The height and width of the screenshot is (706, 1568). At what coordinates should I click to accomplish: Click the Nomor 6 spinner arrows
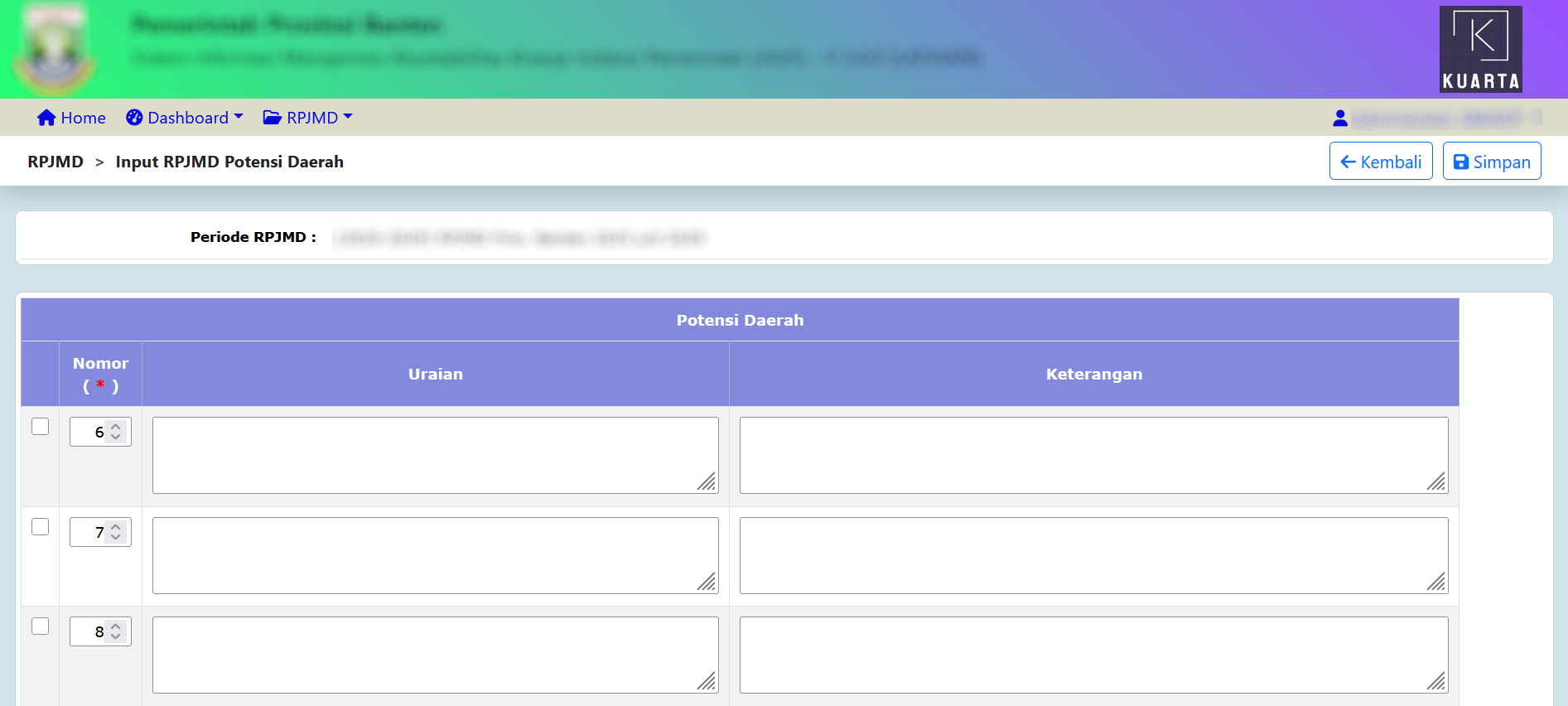click(x=116, y=432)
